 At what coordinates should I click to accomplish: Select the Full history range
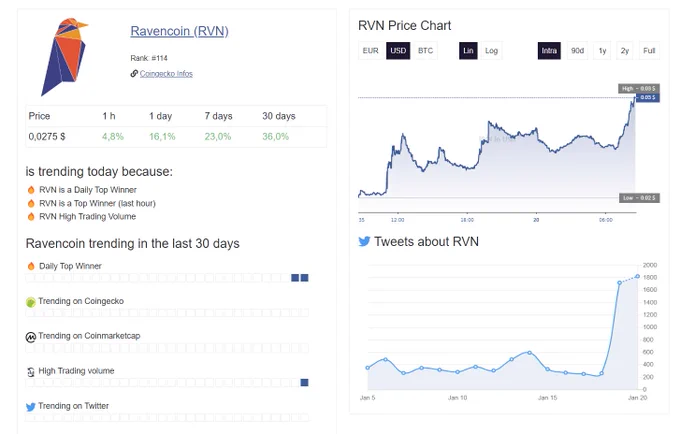649,51
